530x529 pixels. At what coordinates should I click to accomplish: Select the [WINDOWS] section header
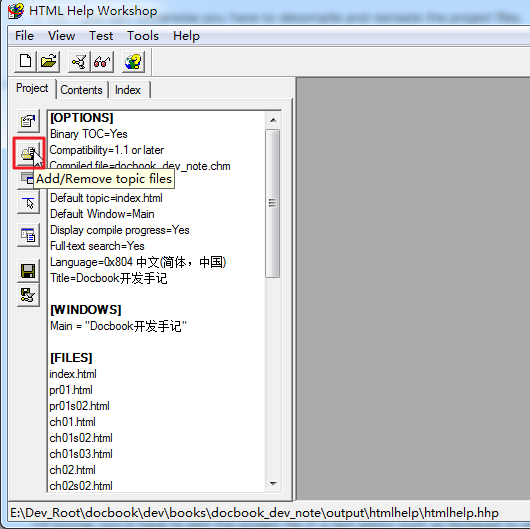(86, 310)
